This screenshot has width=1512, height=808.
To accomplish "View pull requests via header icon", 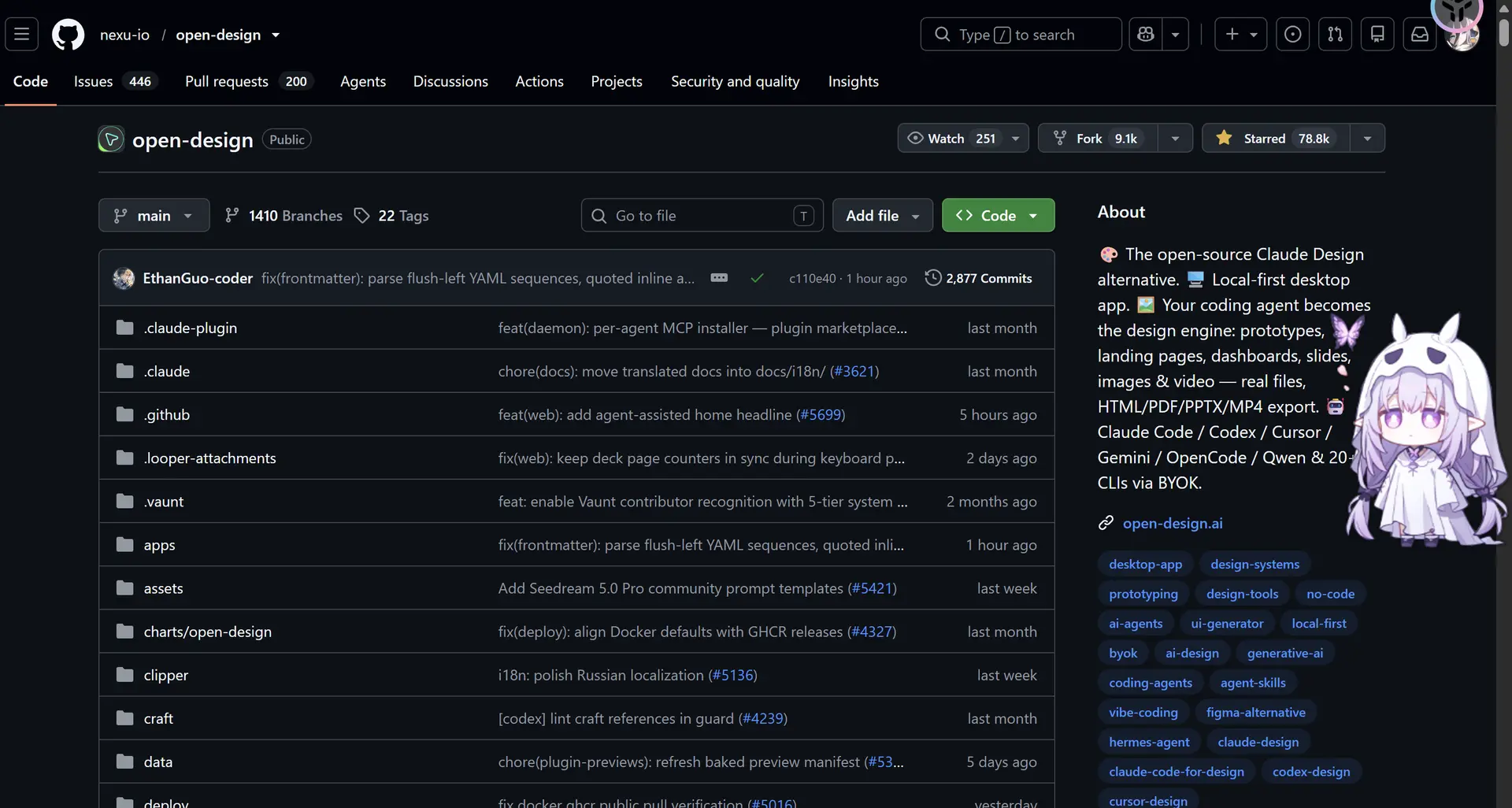I will click(1335, 35).
